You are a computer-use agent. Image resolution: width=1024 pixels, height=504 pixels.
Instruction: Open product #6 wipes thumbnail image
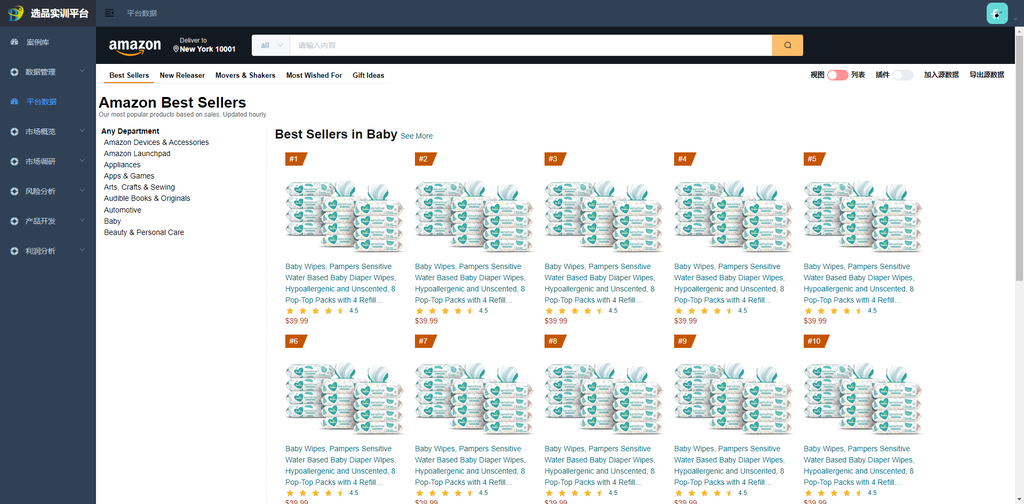click(344, 398)
